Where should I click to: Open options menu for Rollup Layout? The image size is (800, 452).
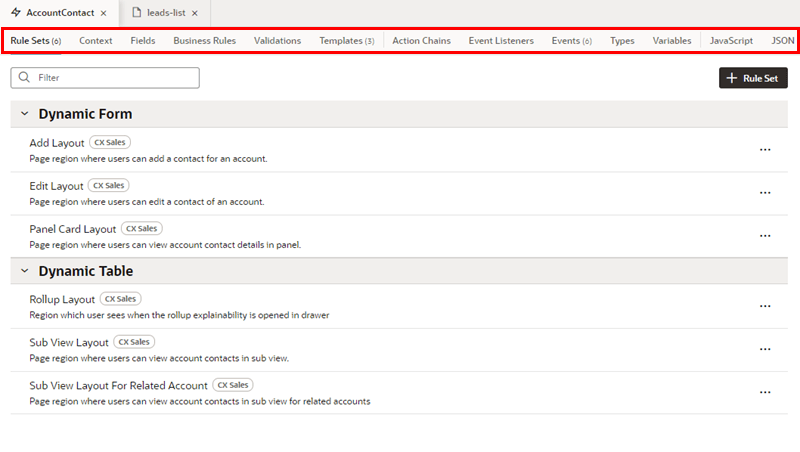pyautogui.click(x=765, y=306)
